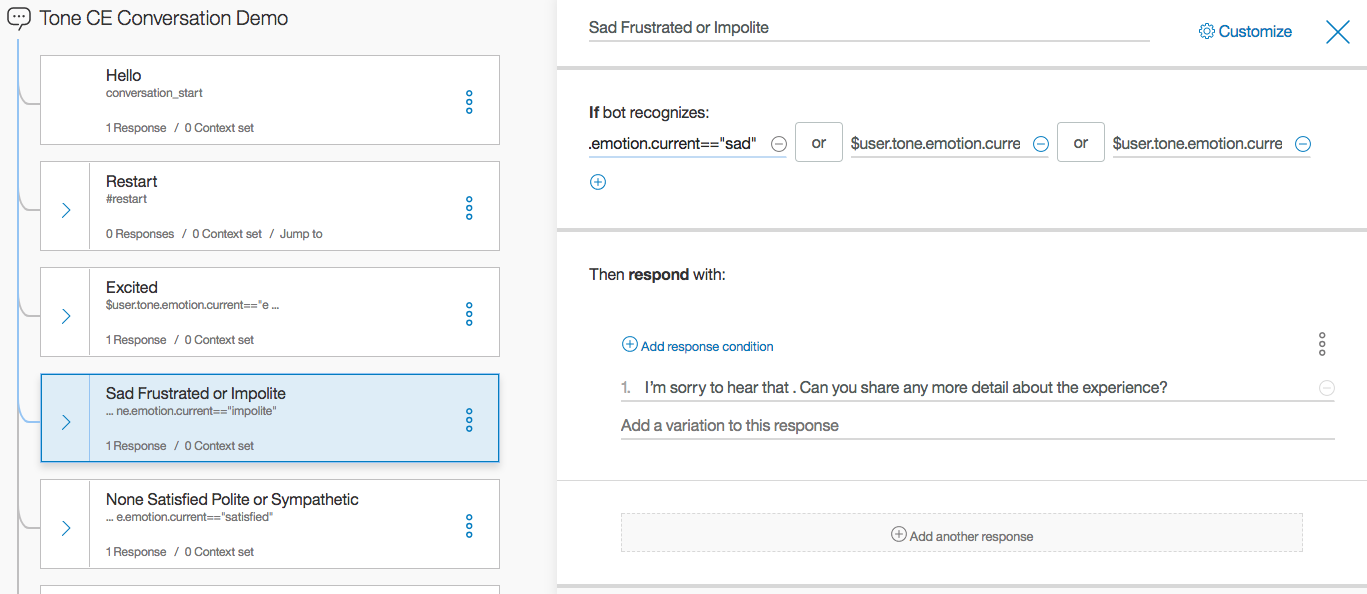Select the Hello dialog node

point(270,100)
